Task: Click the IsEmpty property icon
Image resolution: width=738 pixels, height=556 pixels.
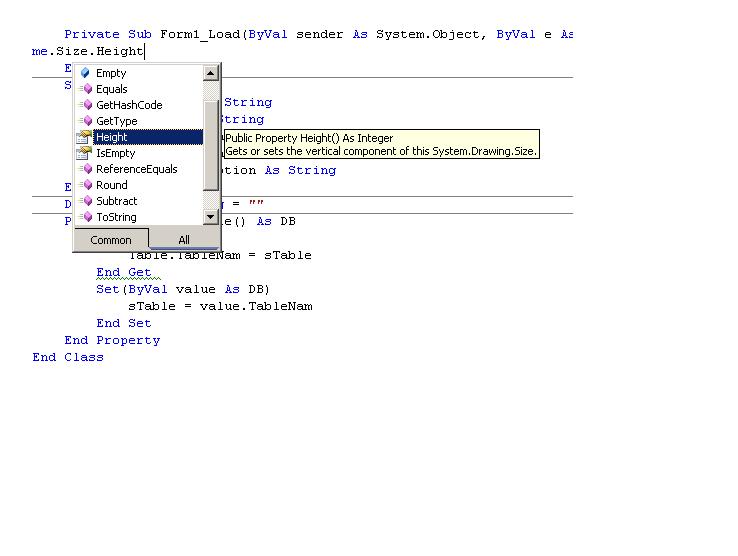Action: [84, 153]
